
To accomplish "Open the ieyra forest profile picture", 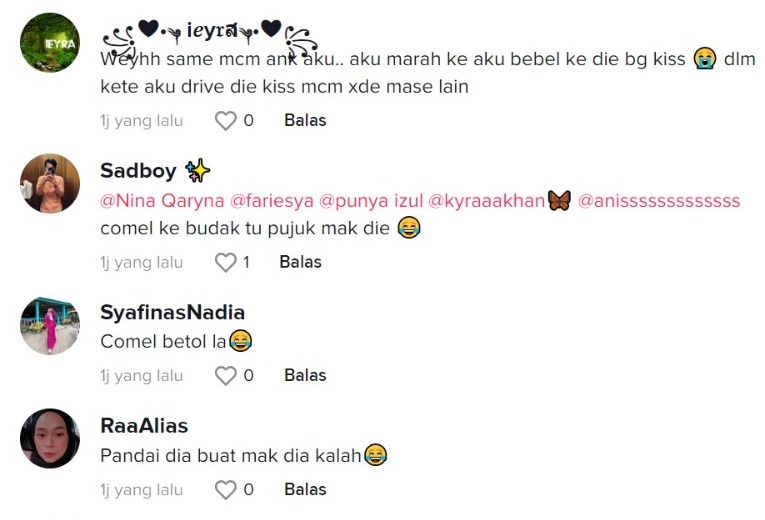I will click(x=50, y=42).
